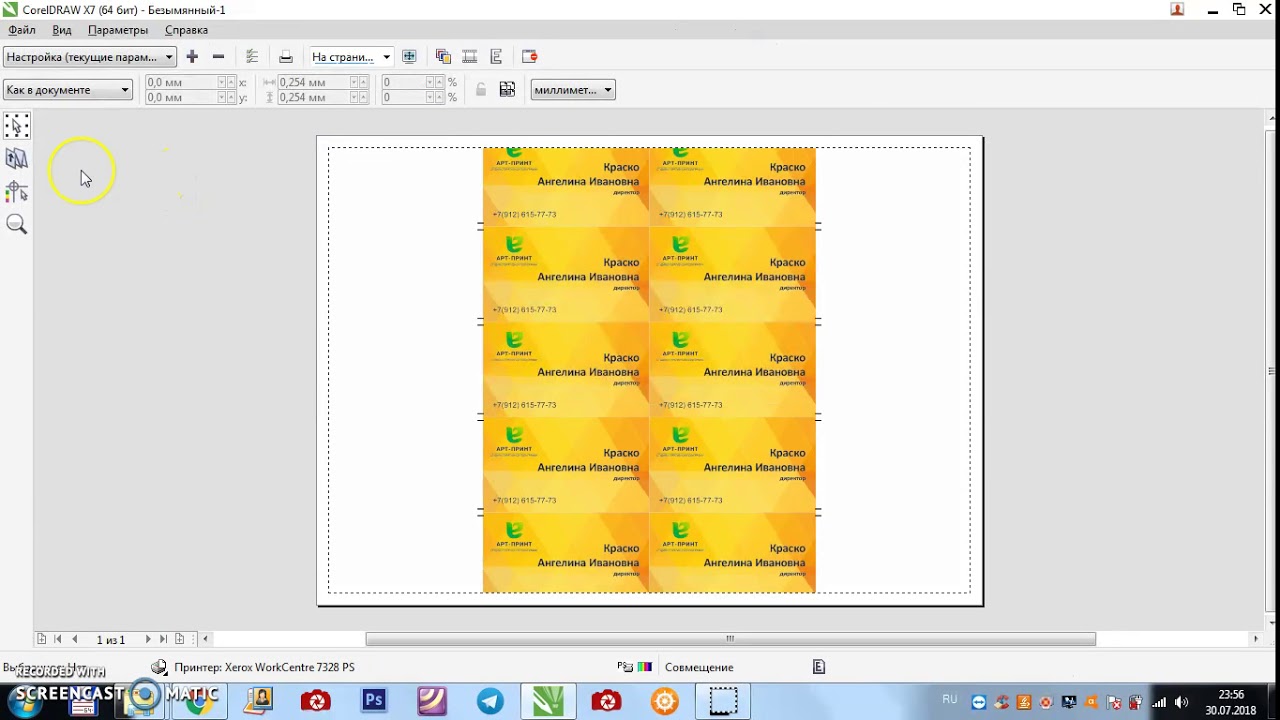Image resolution: width=1280 pixels, height=720 pixels.
Task: Open Telegram from the taskbar
Action: [x=490, y=701]
